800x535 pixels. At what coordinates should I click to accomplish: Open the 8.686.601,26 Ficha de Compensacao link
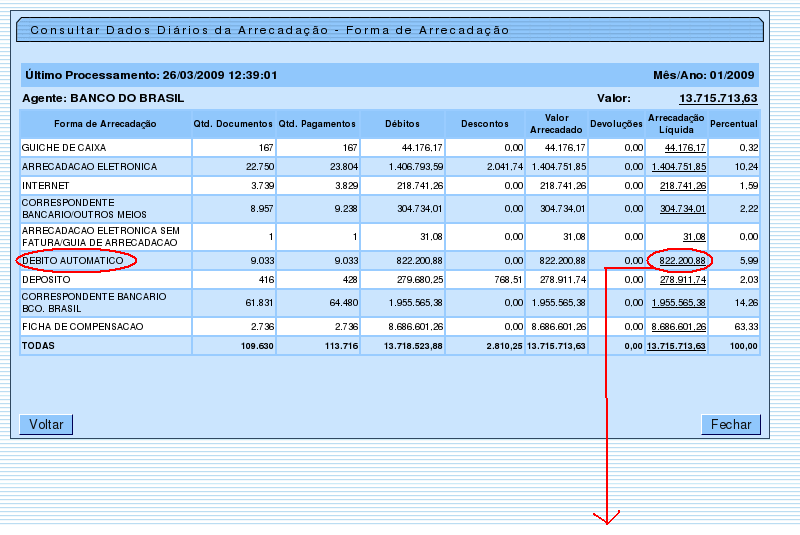[x=679, y=327]
